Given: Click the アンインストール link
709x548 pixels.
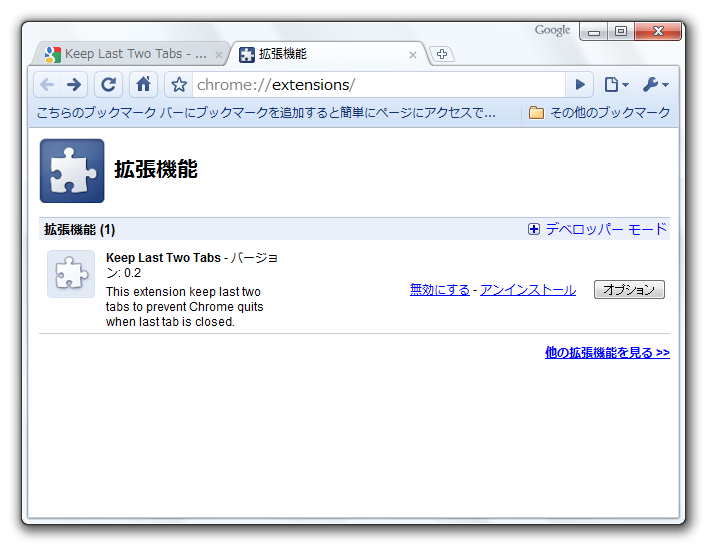Looking at the screenshot, I should tap(528, 290).
